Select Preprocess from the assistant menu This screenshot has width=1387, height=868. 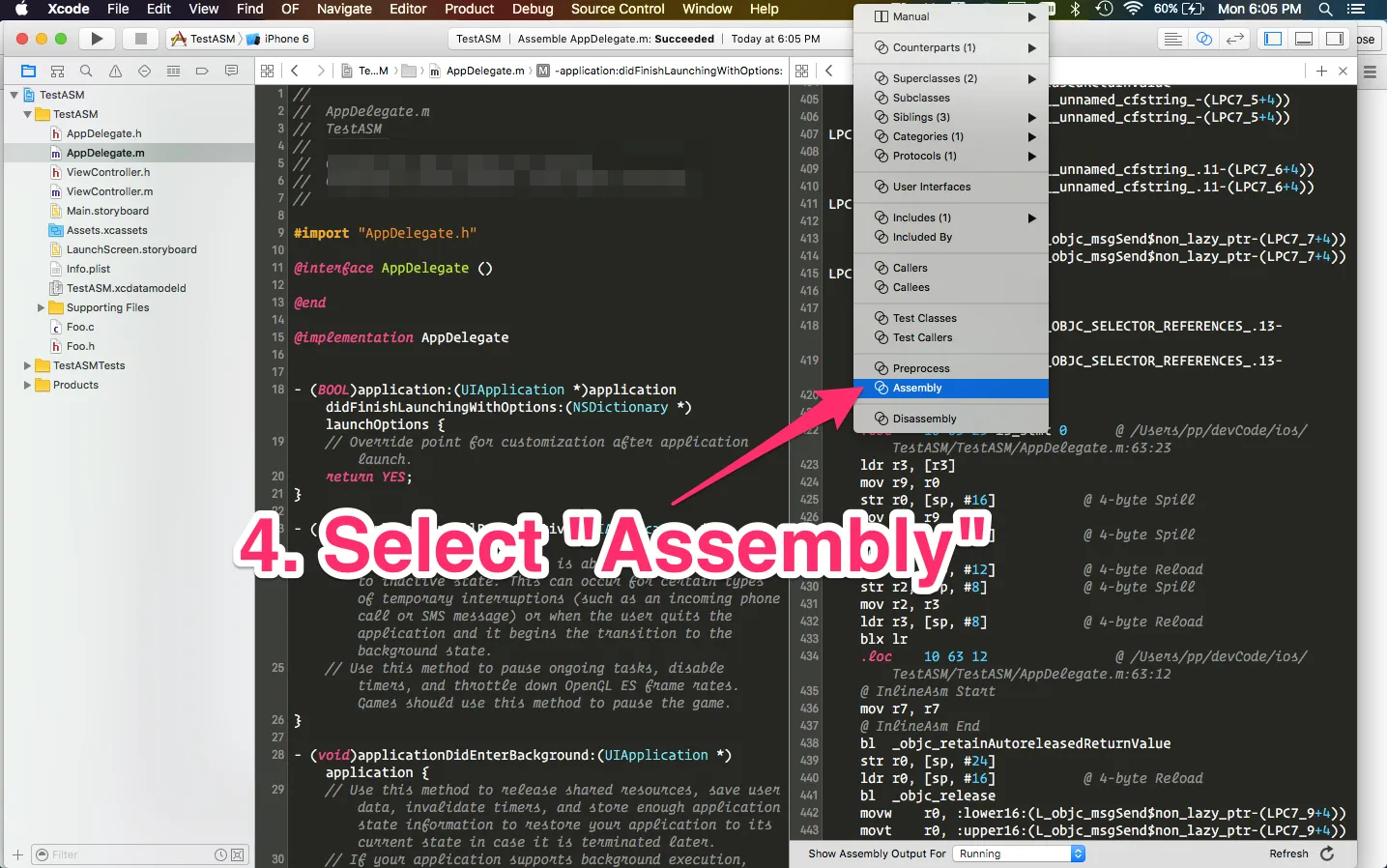click(951, 368)
